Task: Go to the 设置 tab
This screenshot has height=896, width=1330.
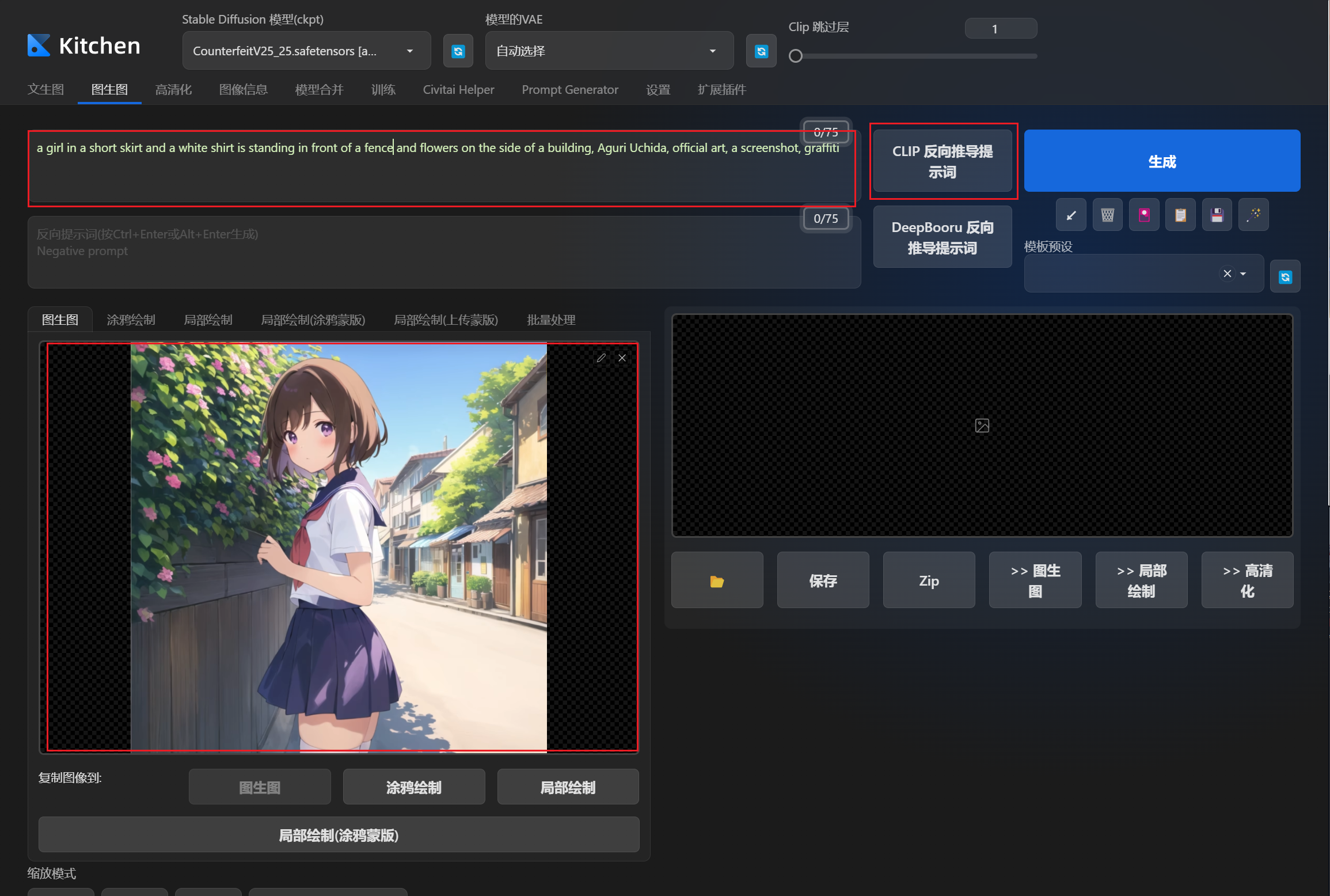Action: pyautogui.click(x=658, y=90)
